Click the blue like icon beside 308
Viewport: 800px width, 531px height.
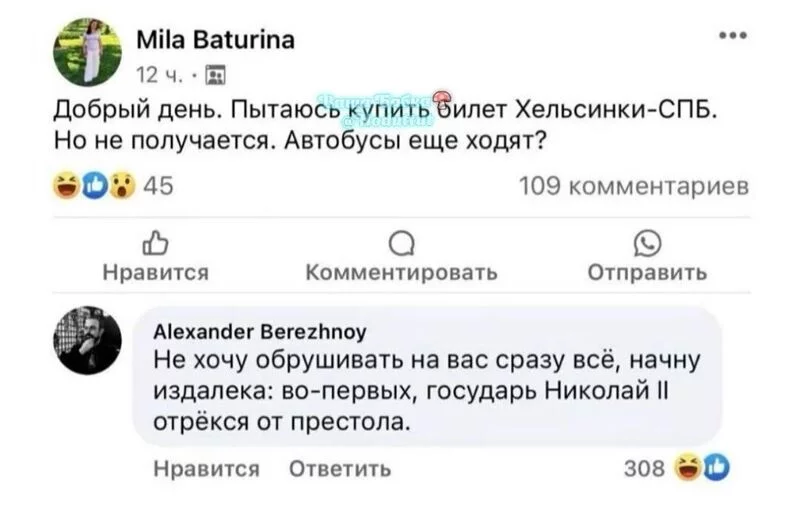[715, 467]
